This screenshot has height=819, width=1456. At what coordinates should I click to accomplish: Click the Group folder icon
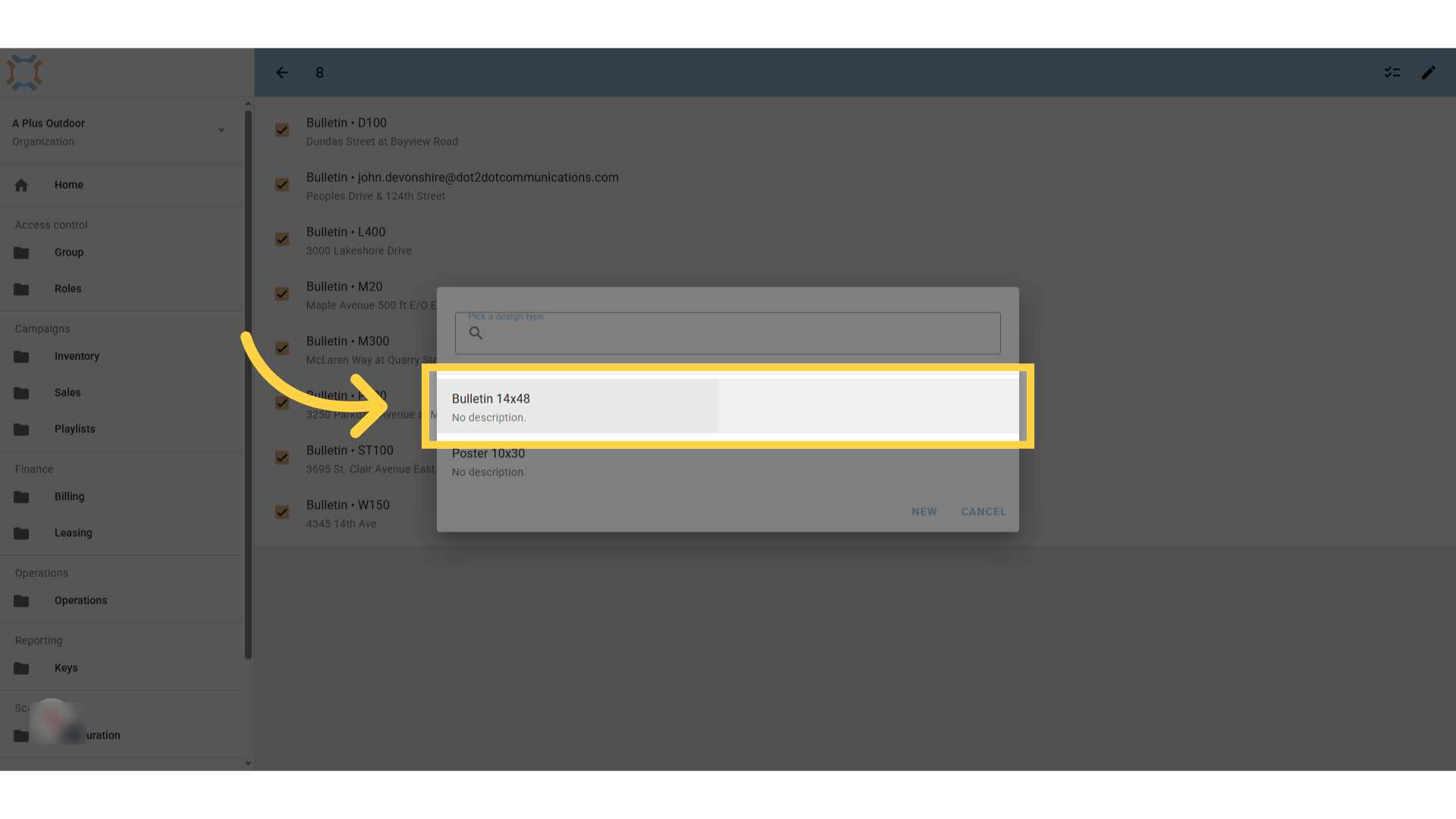coord(21,253)
